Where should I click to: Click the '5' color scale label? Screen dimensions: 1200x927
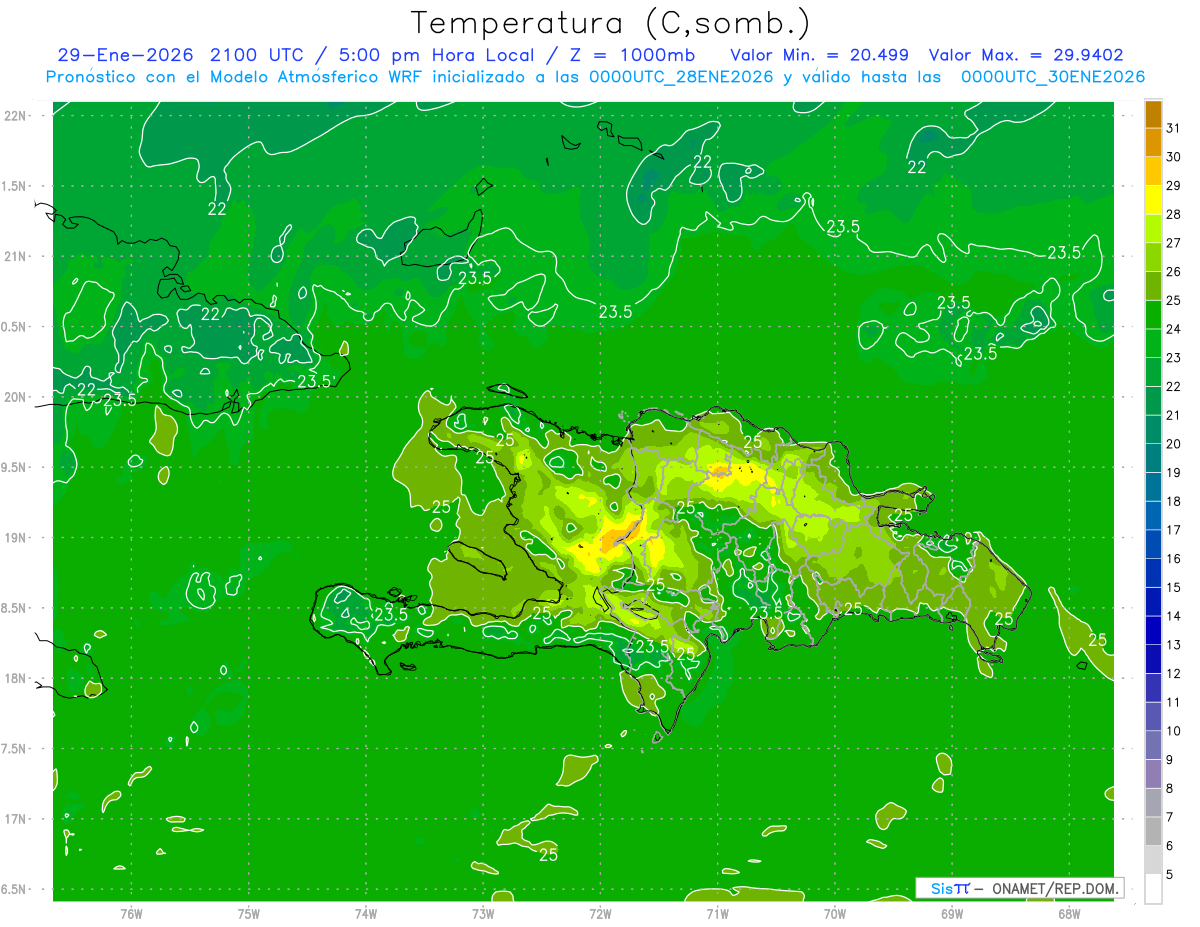tap(1170, 875)
